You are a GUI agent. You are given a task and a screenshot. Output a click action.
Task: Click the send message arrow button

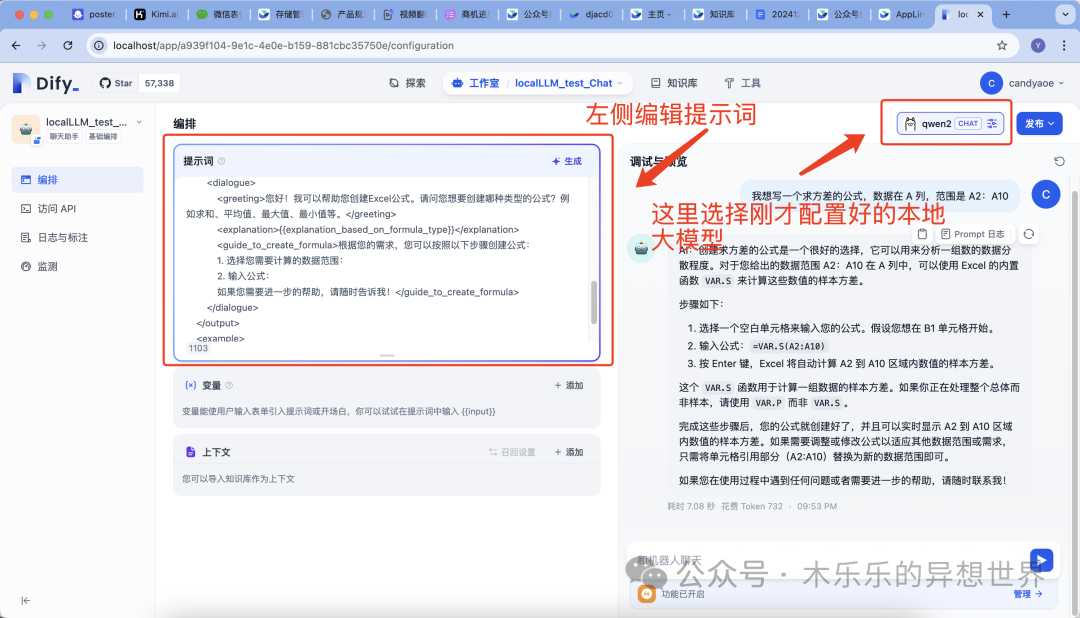(x=1041, y=560)
